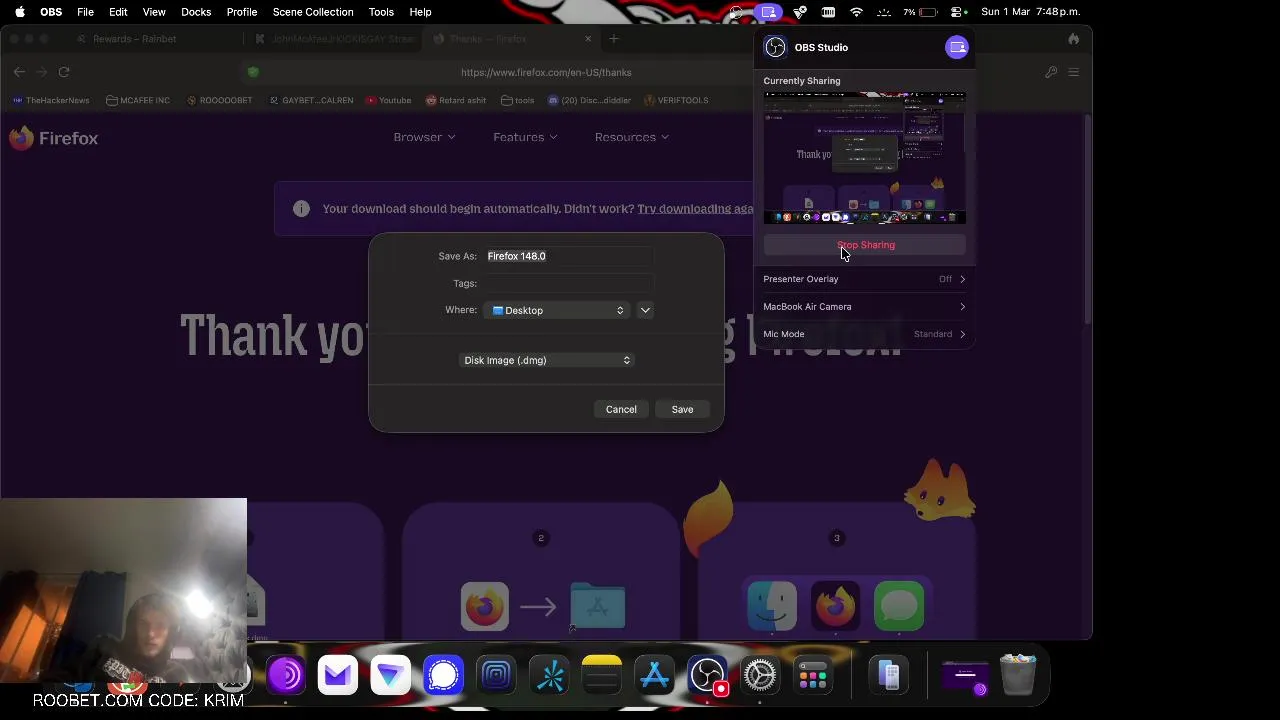Screen dimensions: 1280x720
Task: Open the Disk Image format dropdown
Action: click(547, 360)
